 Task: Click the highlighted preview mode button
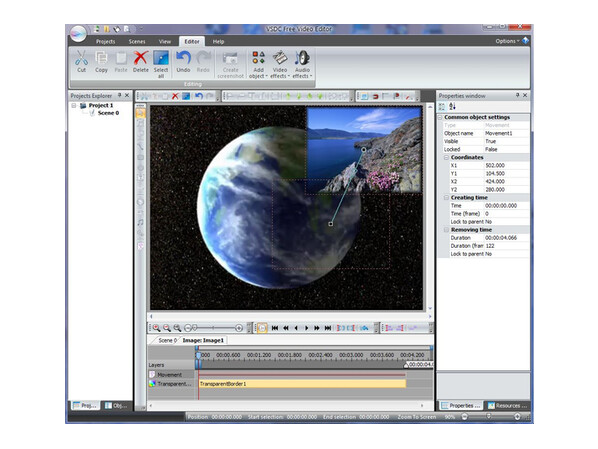[x=262, y=328]
